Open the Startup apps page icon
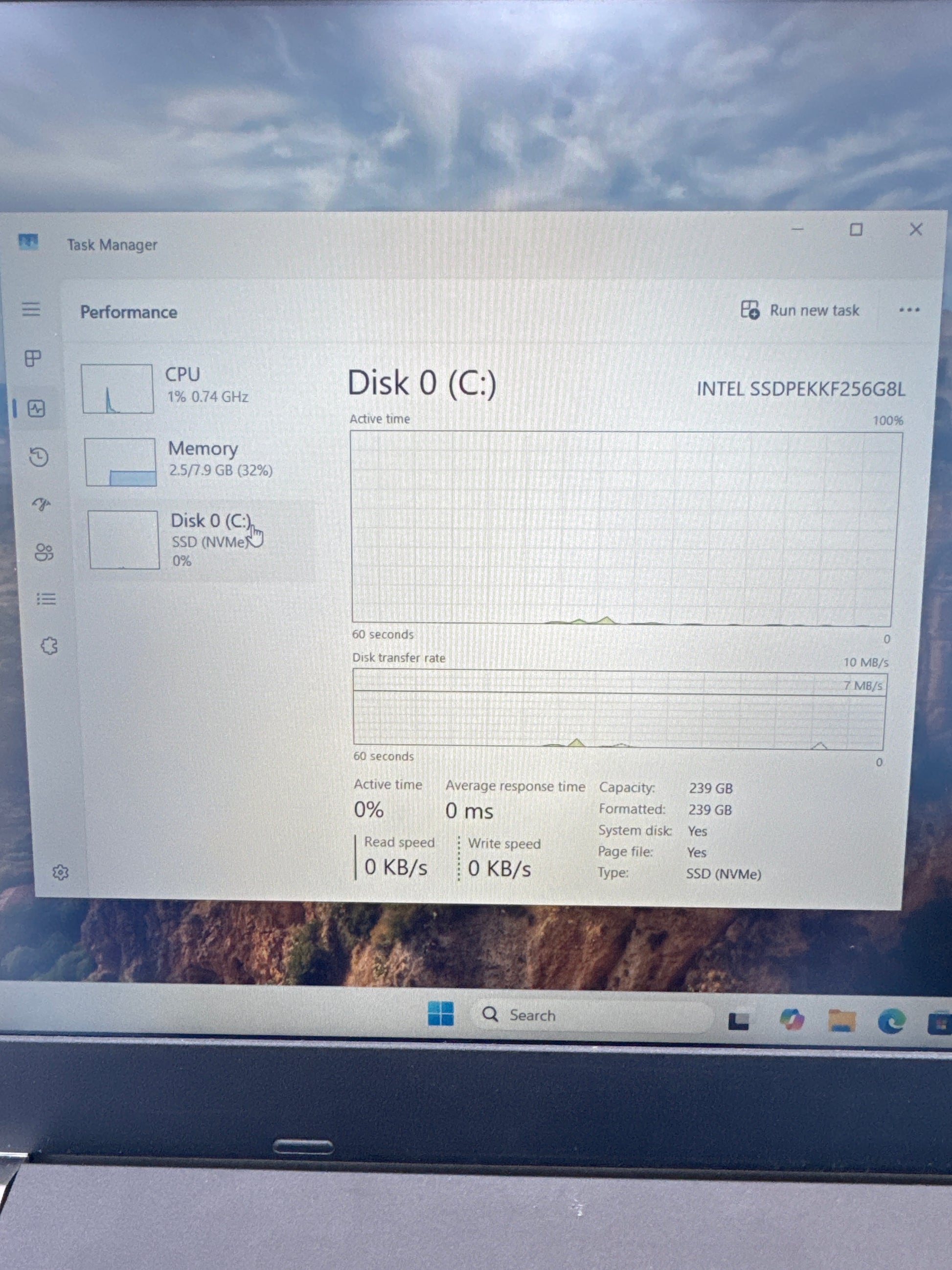The height and width of the screenshot is (1270, 952). click(x=41, y=505)
